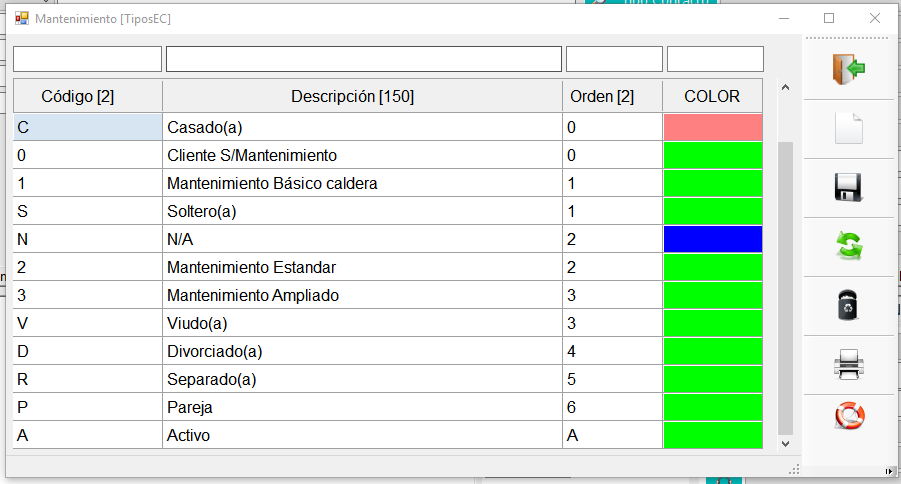901x484 pixels.
Task: Click the Mantenimiento window app icon
Action: click(x=22, y=18)
